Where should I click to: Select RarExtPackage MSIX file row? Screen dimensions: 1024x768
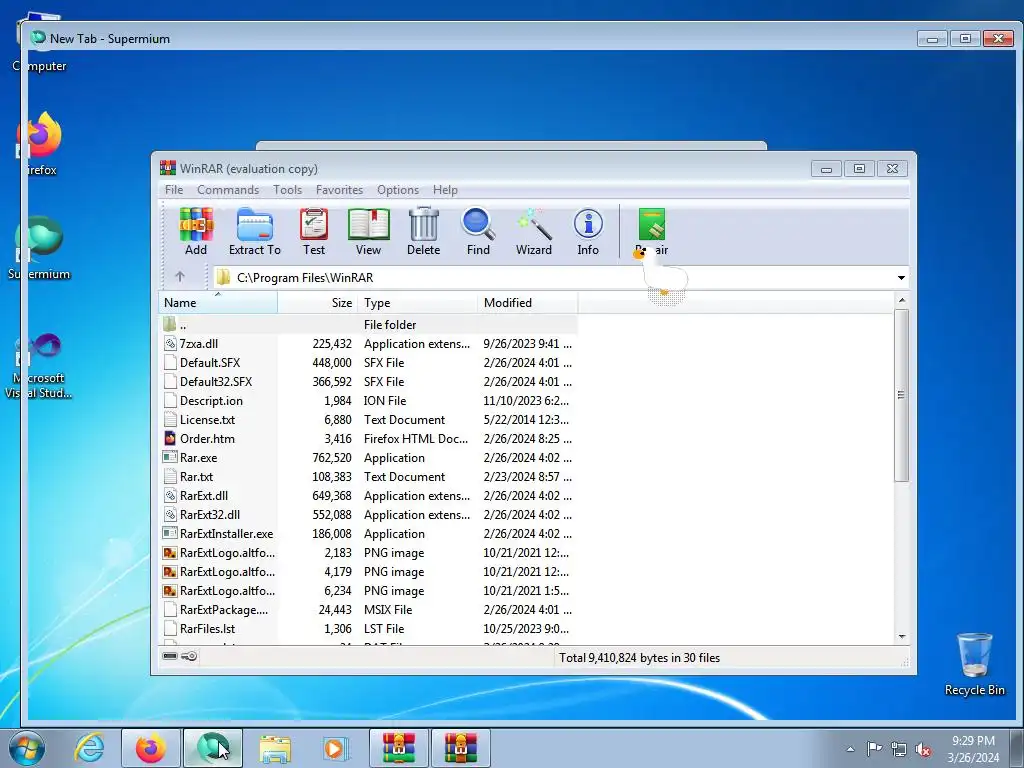[368, 609]
